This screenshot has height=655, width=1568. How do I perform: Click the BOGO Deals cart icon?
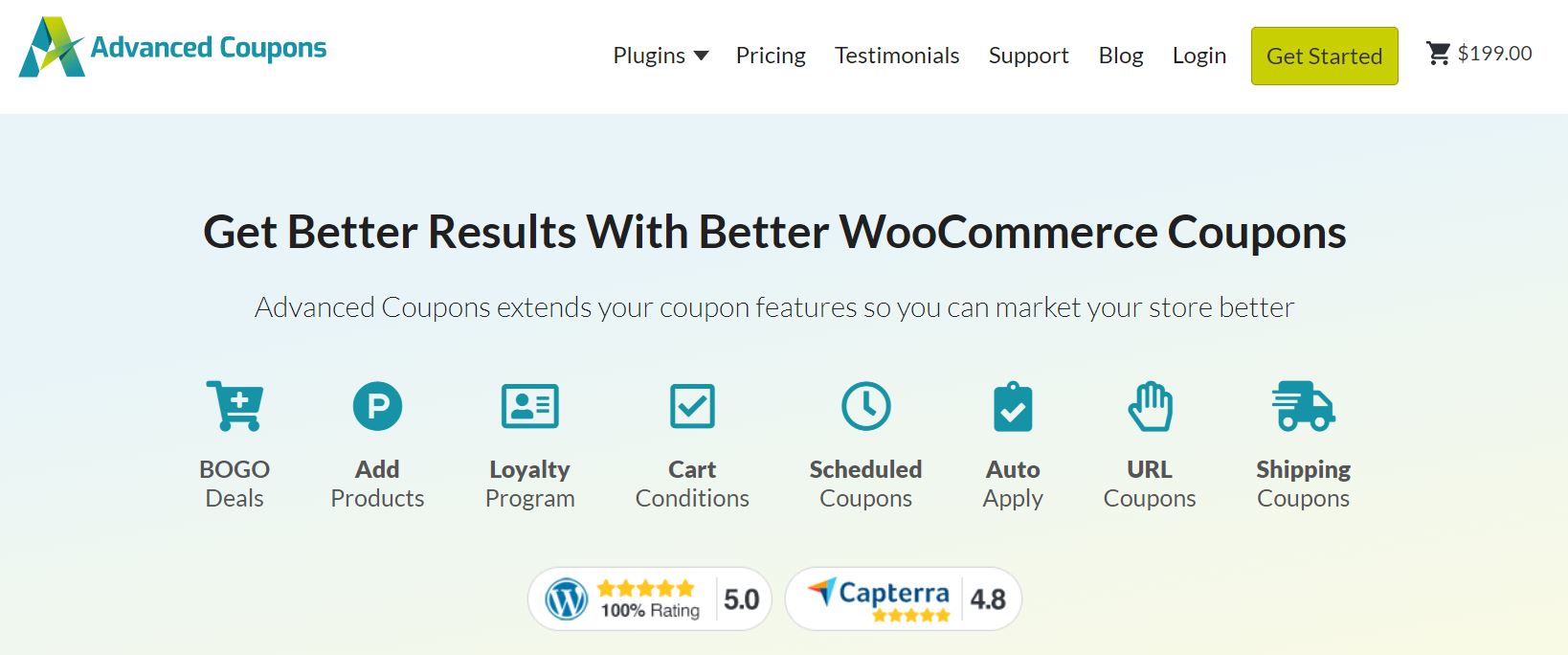[x=235, y=406]
